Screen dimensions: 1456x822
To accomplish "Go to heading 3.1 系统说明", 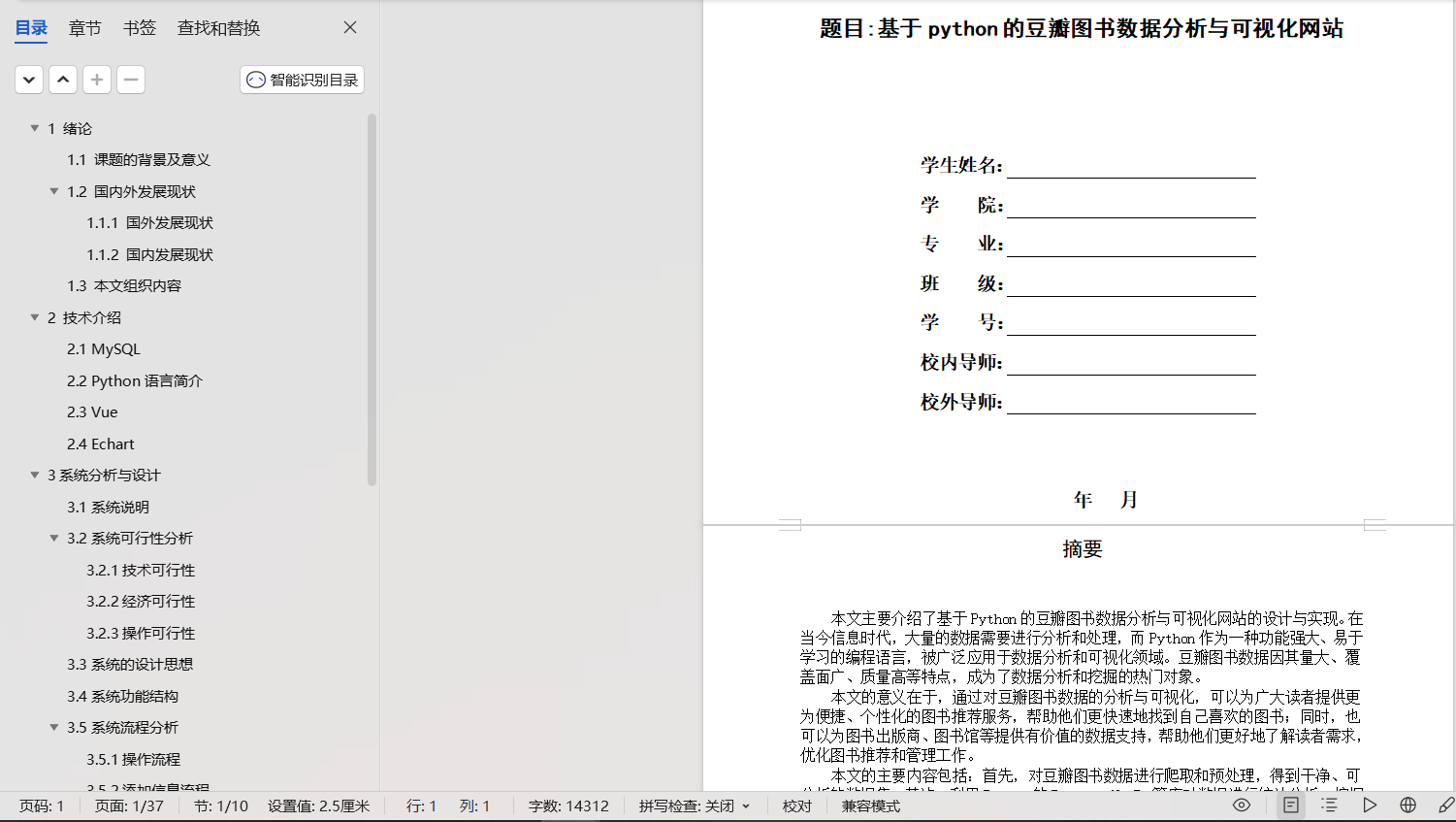I will [x=108, y=507].
